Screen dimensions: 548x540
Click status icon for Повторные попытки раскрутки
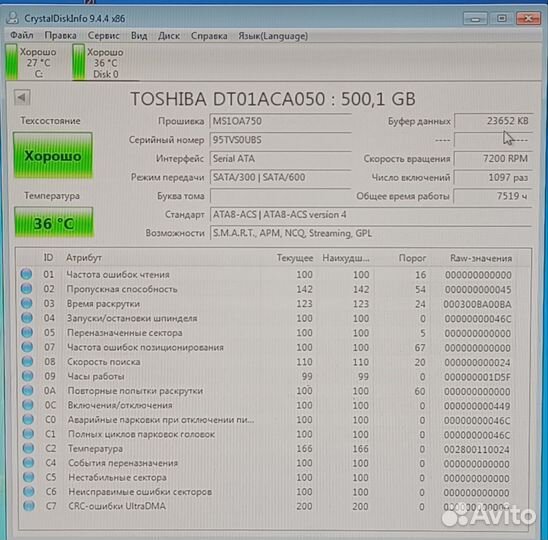point(28,390)
